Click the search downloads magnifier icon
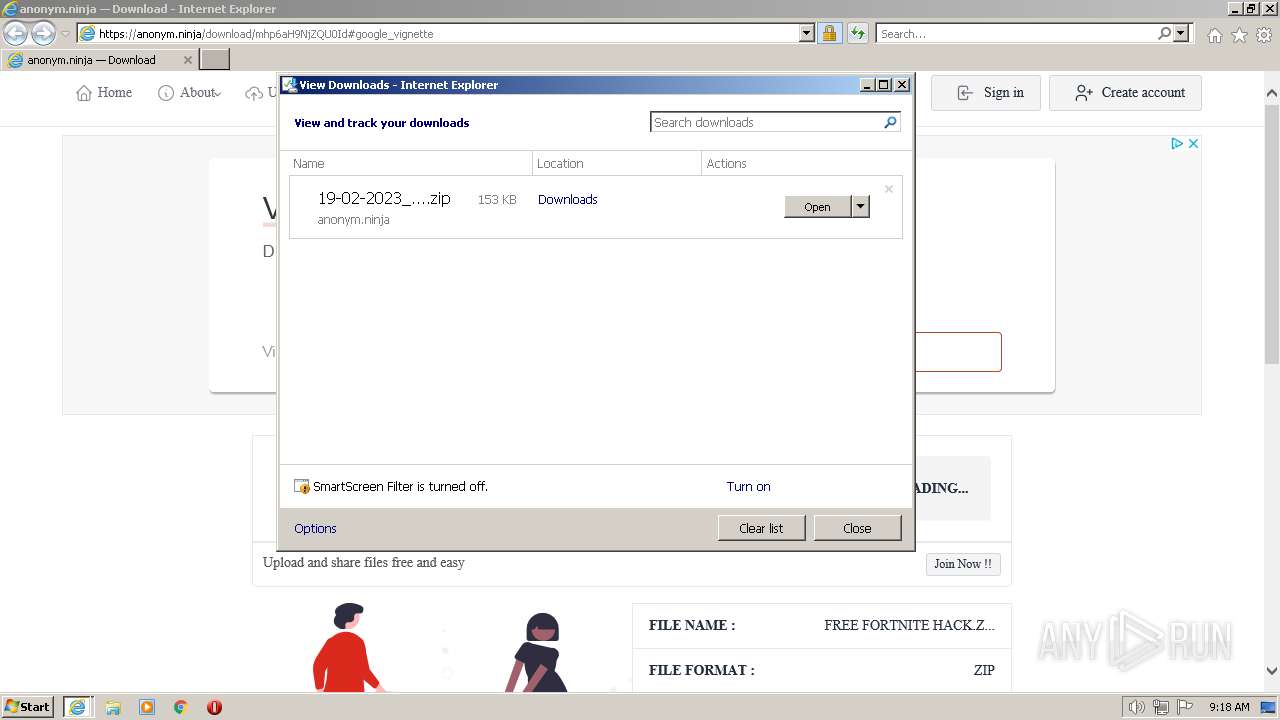 [890, 122]
